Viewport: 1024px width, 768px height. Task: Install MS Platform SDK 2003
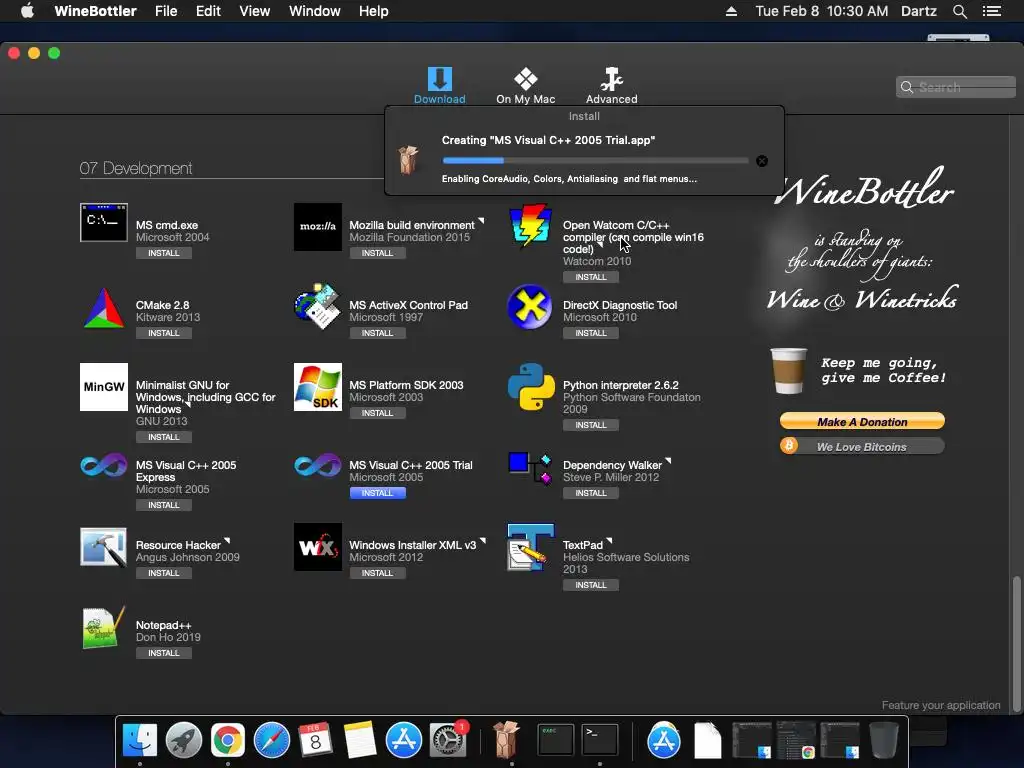pos(377,413)
